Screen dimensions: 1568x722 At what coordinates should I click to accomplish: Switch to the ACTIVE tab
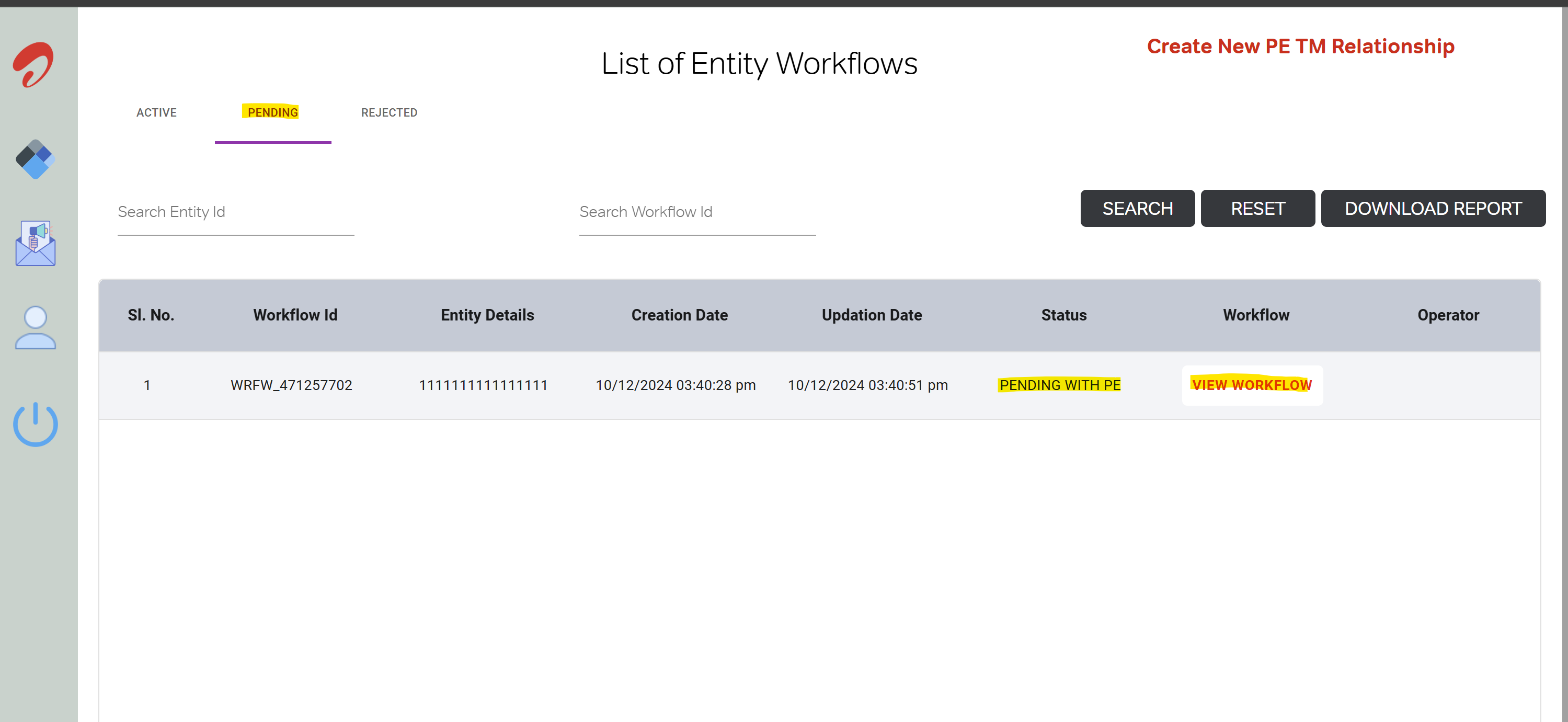(x=156, y=112)
